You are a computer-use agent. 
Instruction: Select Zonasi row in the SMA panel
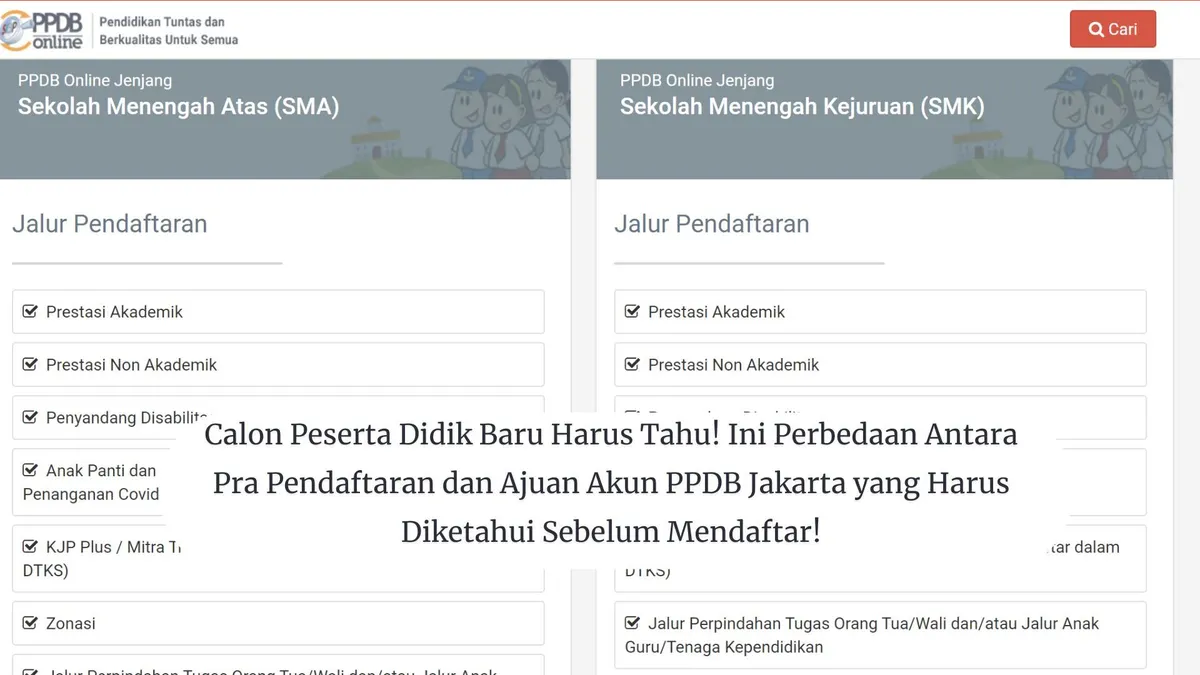click(x=278, y=623)
